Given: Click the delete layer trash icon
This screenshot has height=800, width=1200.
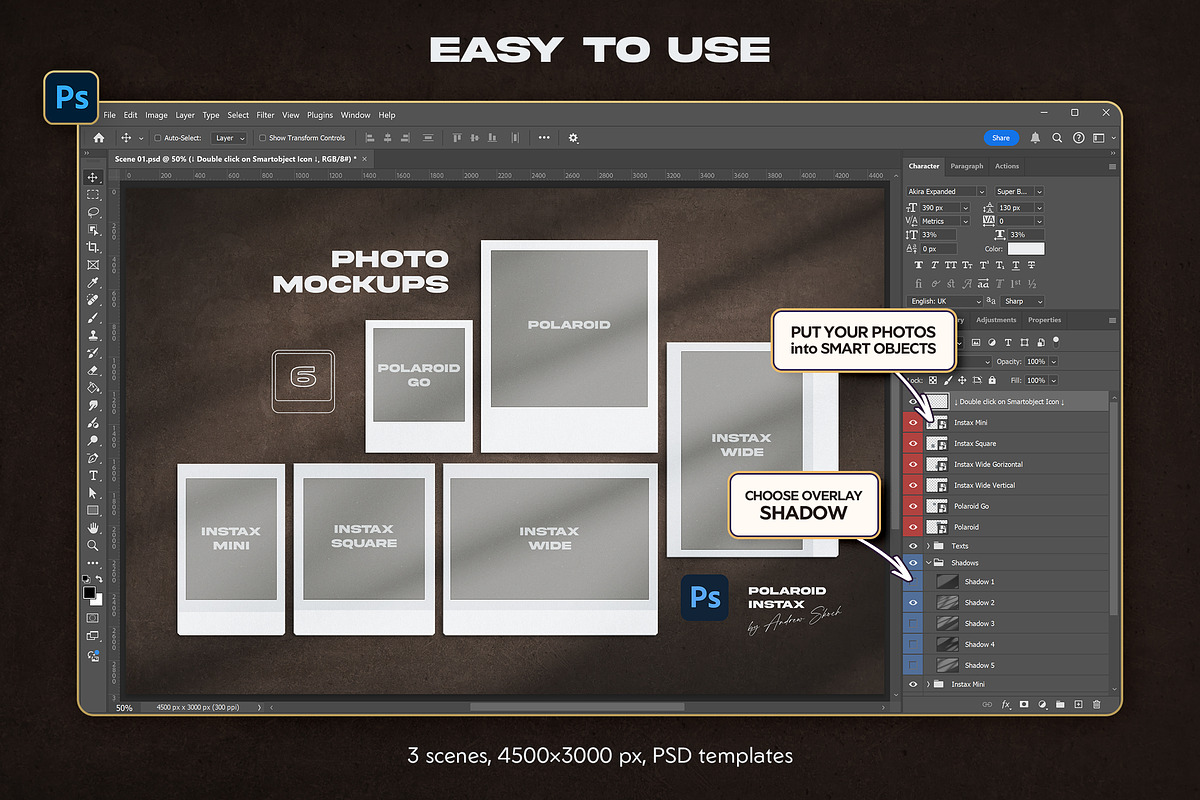Looking at the screenshot, I should (x=1096, y=704).
